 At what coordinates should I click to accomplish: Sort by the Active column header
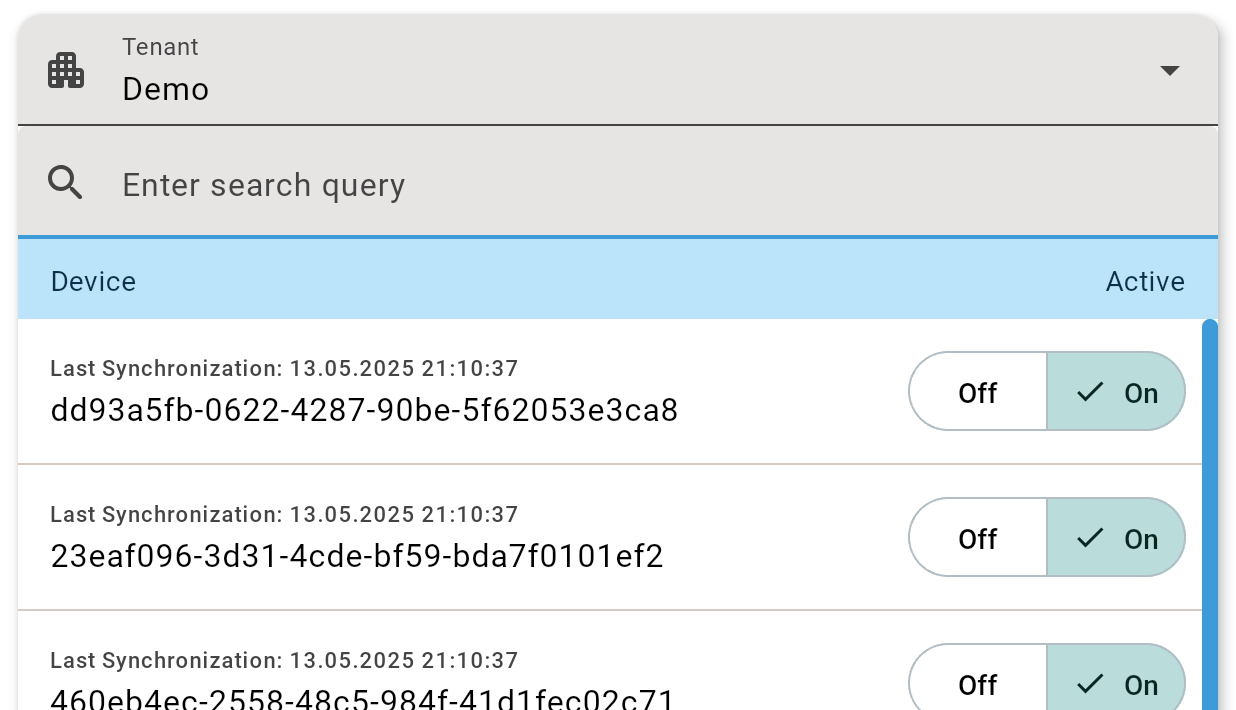pos(1144,282)
